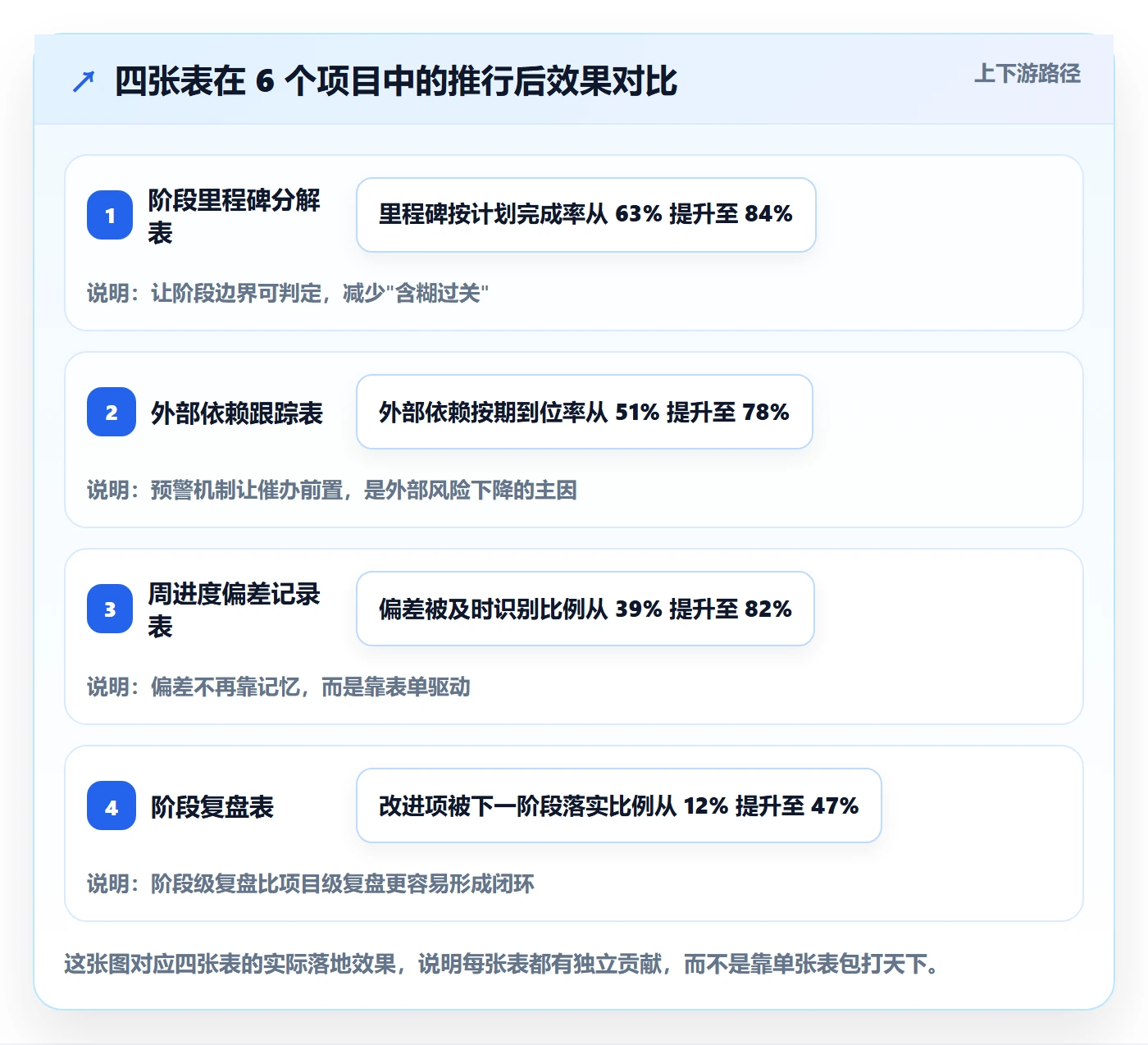1148x1045 pixels.
Task: Select the 阶段里程碑分解表 heading
Action: pos(234,216)
